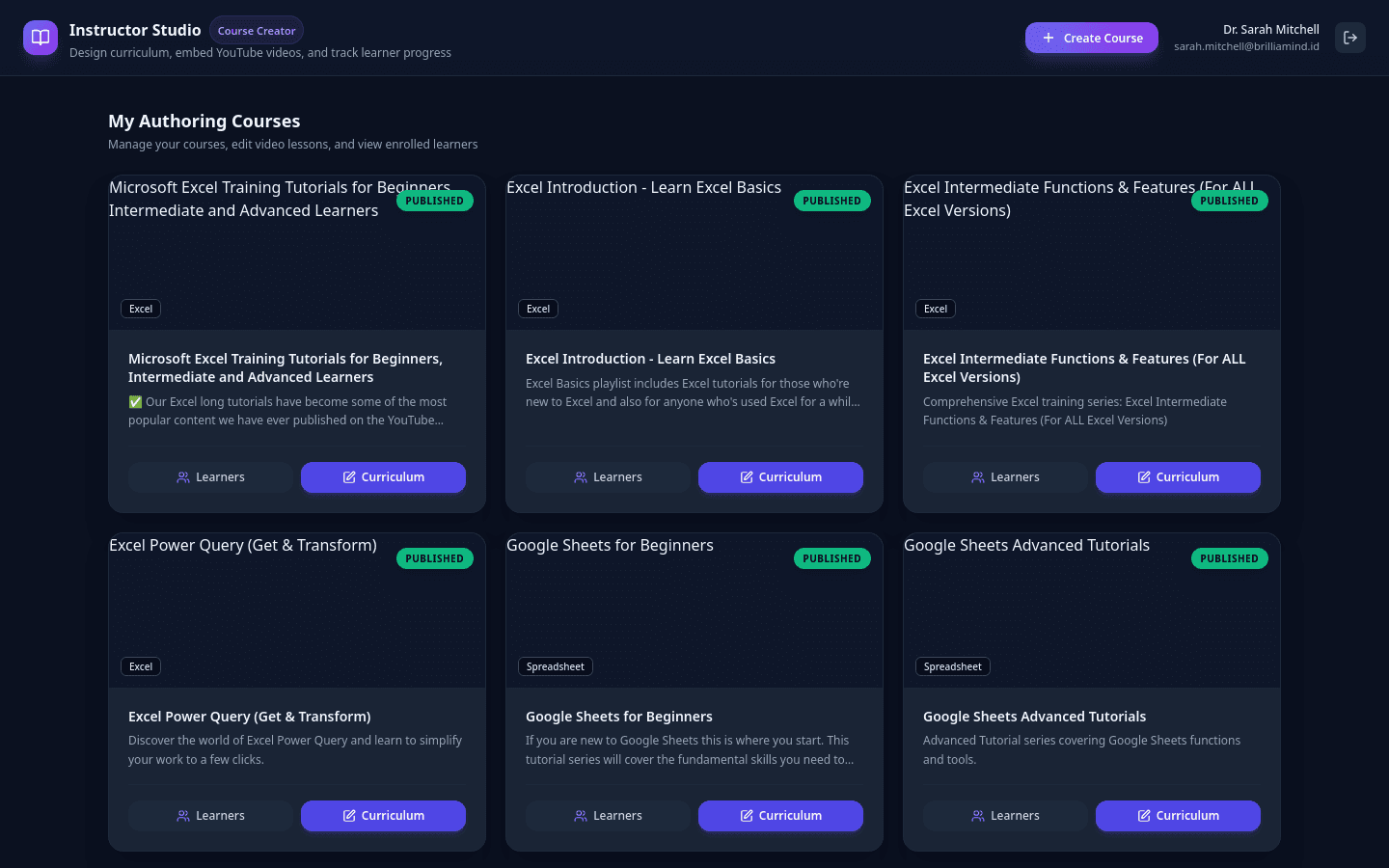
Task: Click thumbnail of Excel Power Query course
Action: 297,610
